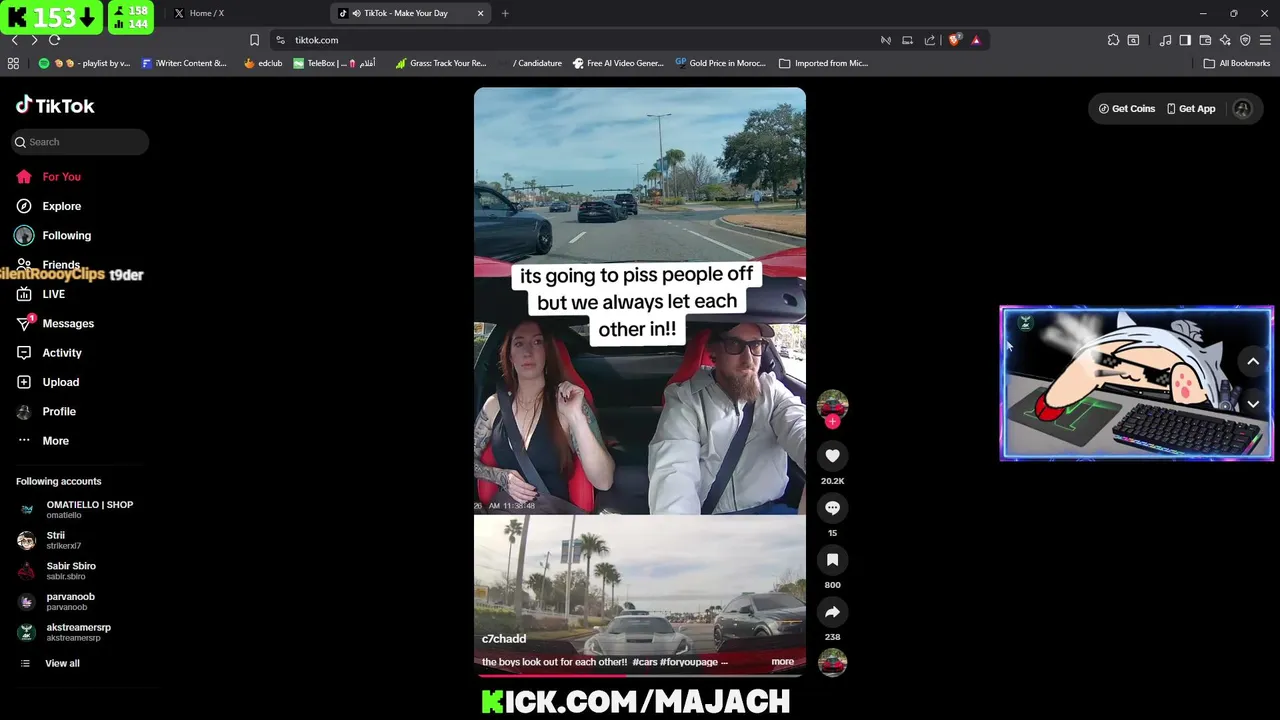Image resolution: width=1280 pixels, height=720 pixels.
Task: Switch to the Home / X browser tab
Action: (245, 13)
